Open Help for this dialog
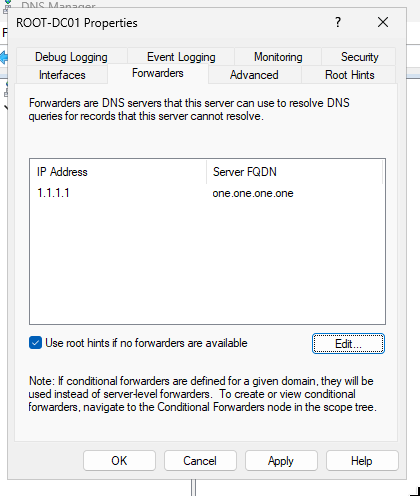Image resolution: width=420 pixels, height=496 pixels. (x=362, y=461)
